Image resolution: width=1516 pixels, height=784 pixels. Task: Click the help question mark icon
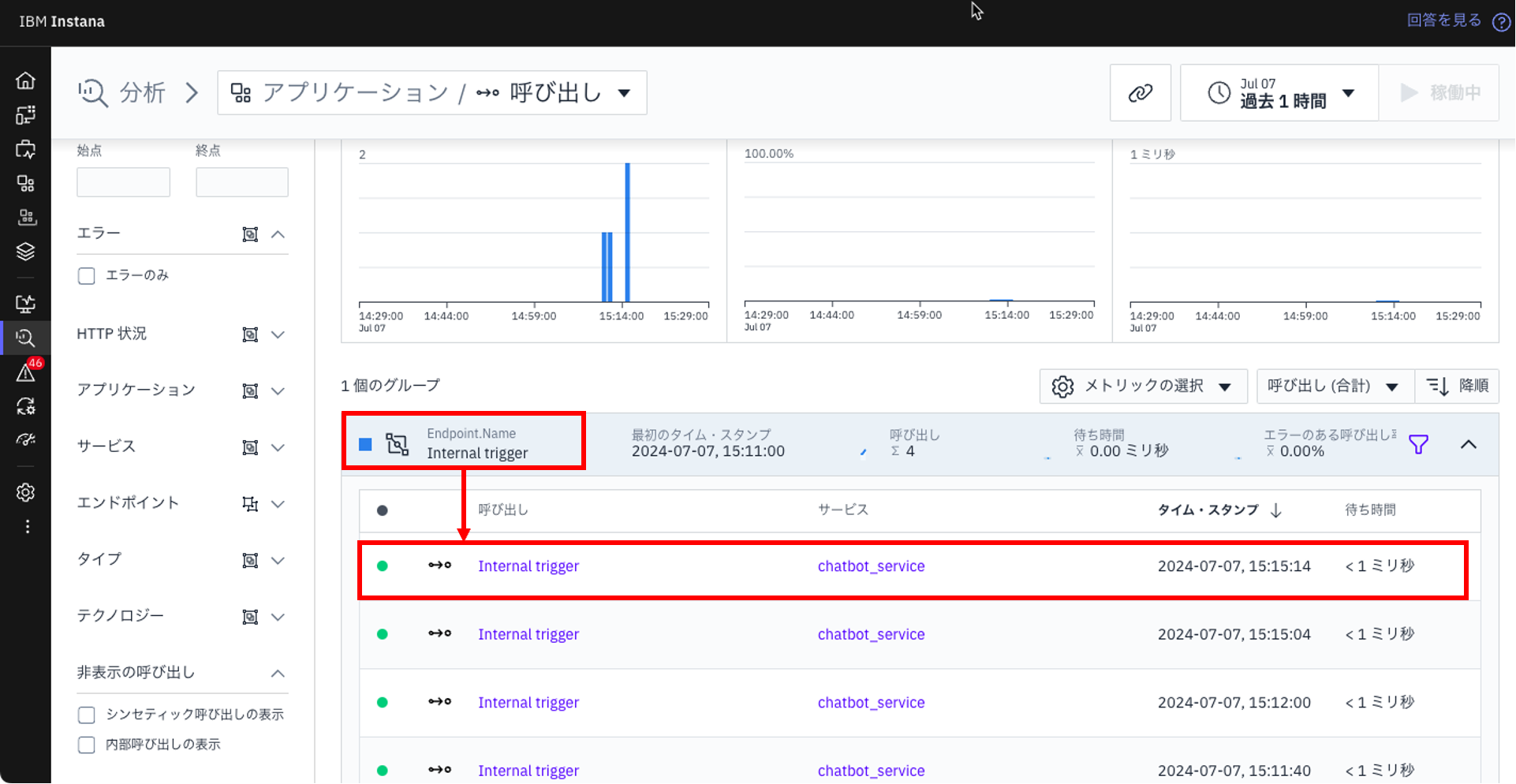[1501, 22]
